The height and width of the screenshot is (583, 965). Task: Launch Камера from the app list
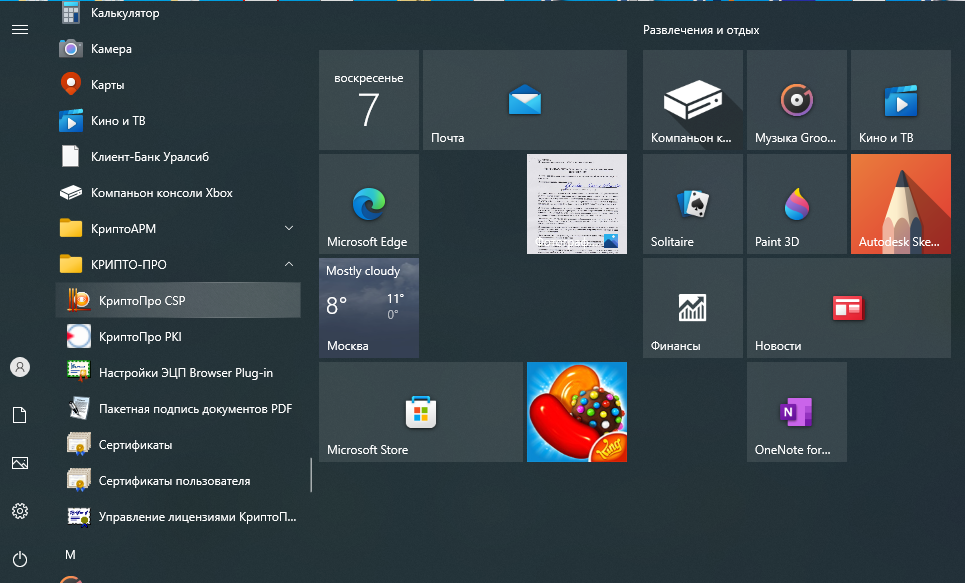pyautogui.click(x=178, y=49)
